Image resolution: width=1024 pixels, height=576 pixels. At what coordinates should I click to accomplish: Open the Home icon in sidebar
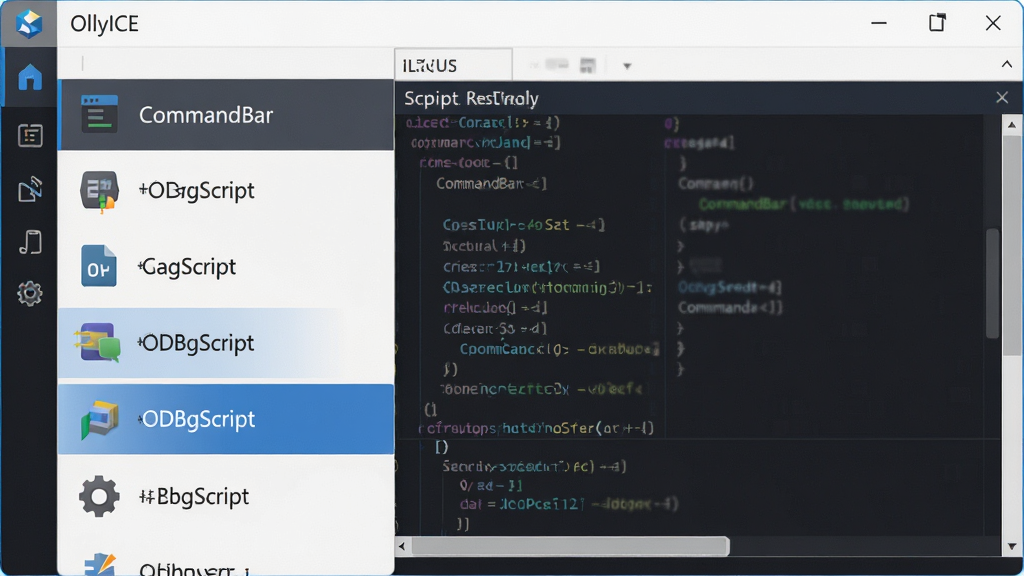[30, 77]
